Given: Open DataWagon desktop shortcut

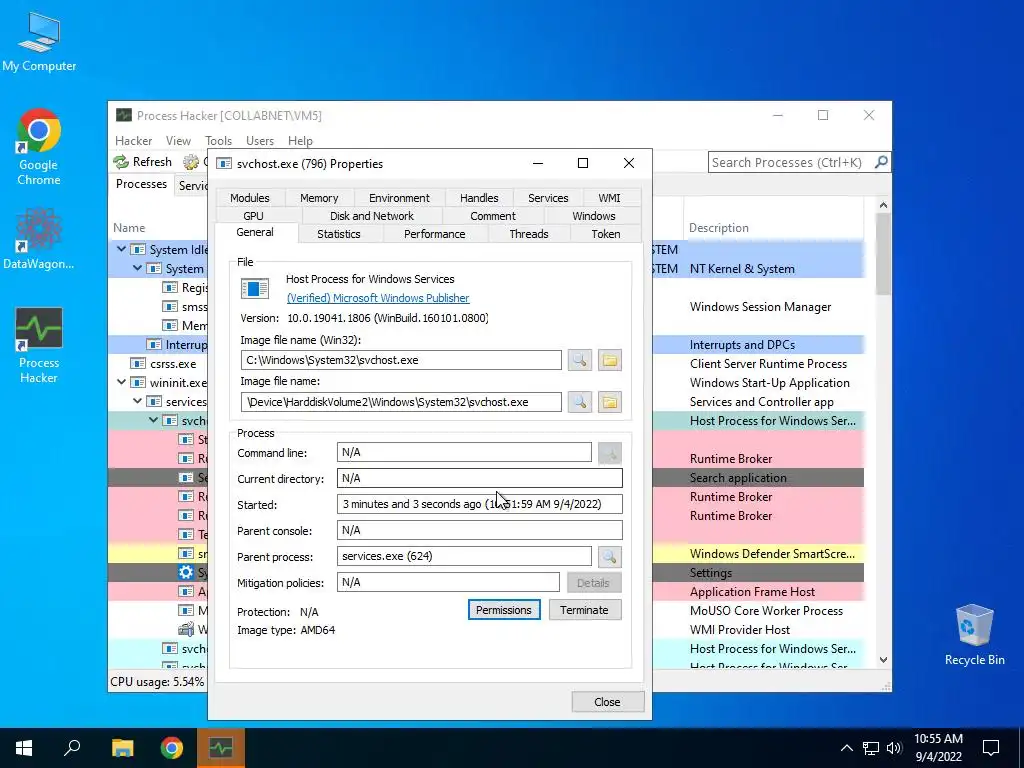Looking at the screenshot, I should tap(39, 238).
